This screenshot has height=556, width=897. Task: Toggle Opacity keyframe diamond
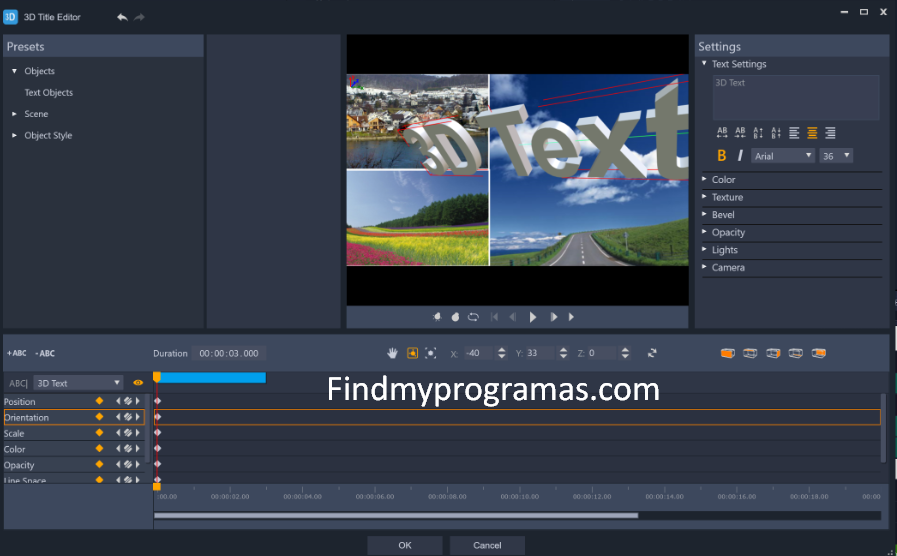(100, 464)
